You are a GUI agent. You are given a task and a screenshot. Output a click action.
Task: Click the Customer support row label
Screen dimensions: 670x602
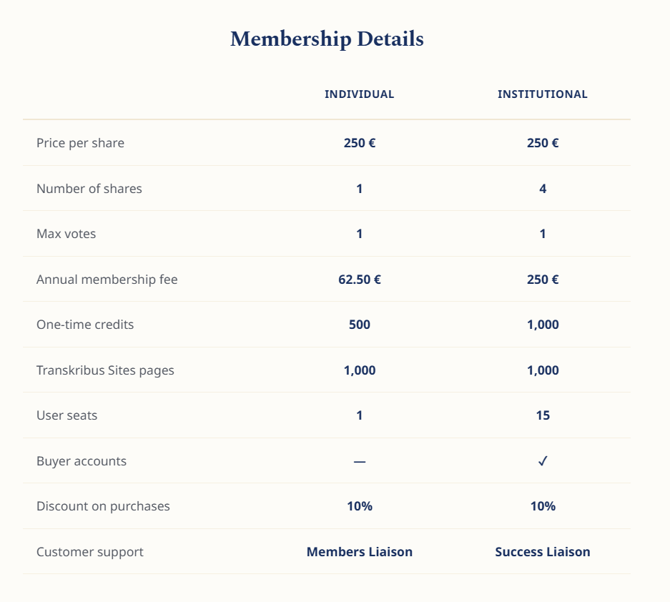pyautogui.click(x=90, y=552)
